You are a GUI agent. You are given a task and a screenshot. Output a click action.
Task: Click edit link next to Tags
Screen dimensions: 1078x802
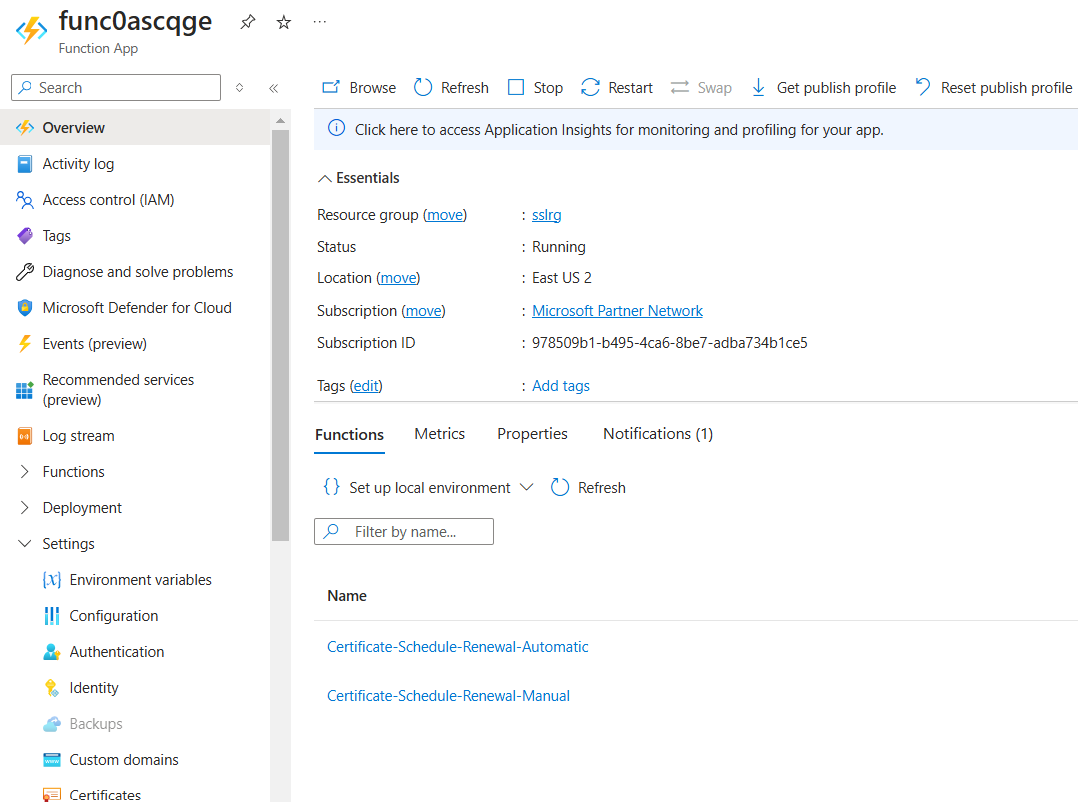point(366,386)
